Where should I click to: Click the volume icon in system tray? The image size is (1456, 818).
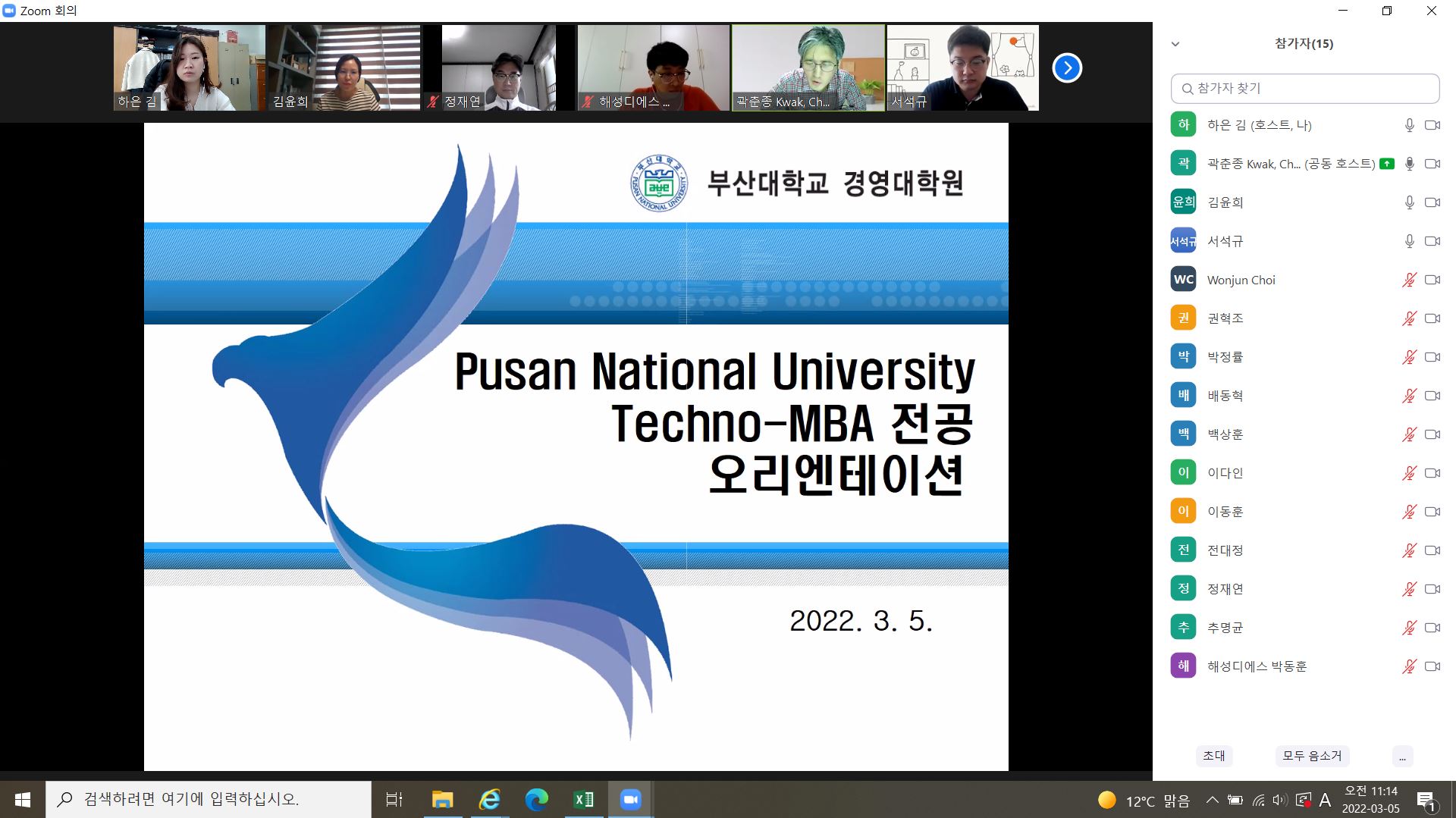(1279, 798)
